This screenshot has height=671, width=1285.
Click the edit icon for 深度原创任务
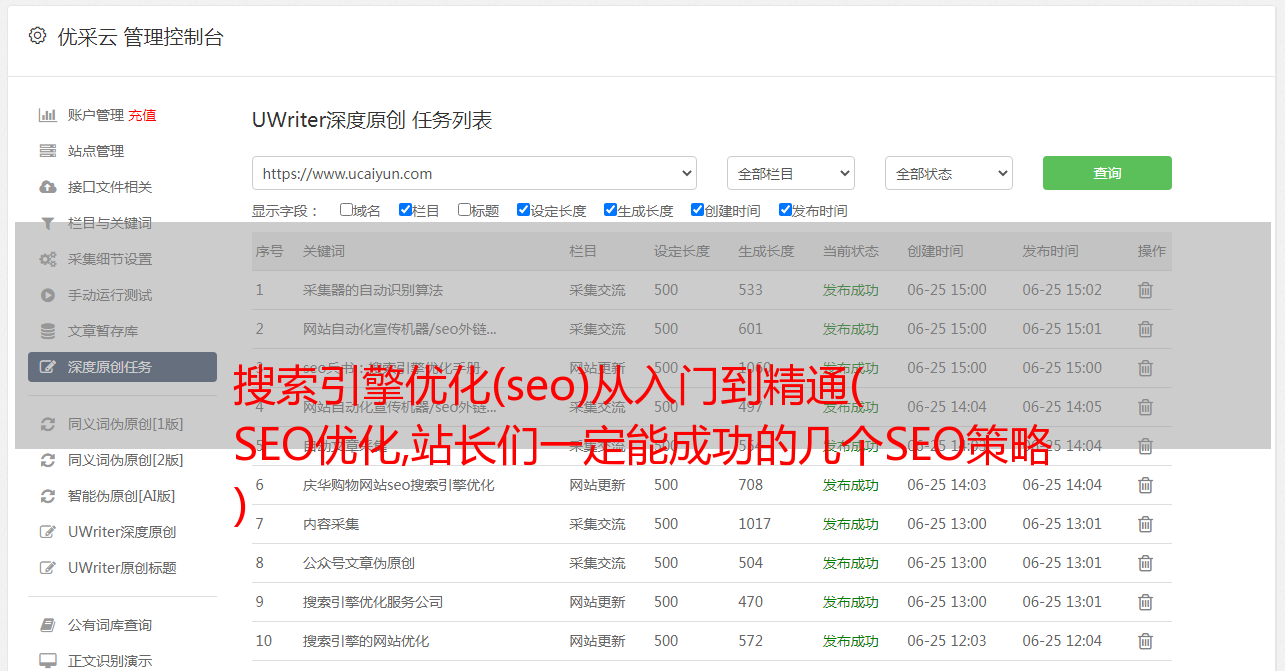tap(47, 367)
